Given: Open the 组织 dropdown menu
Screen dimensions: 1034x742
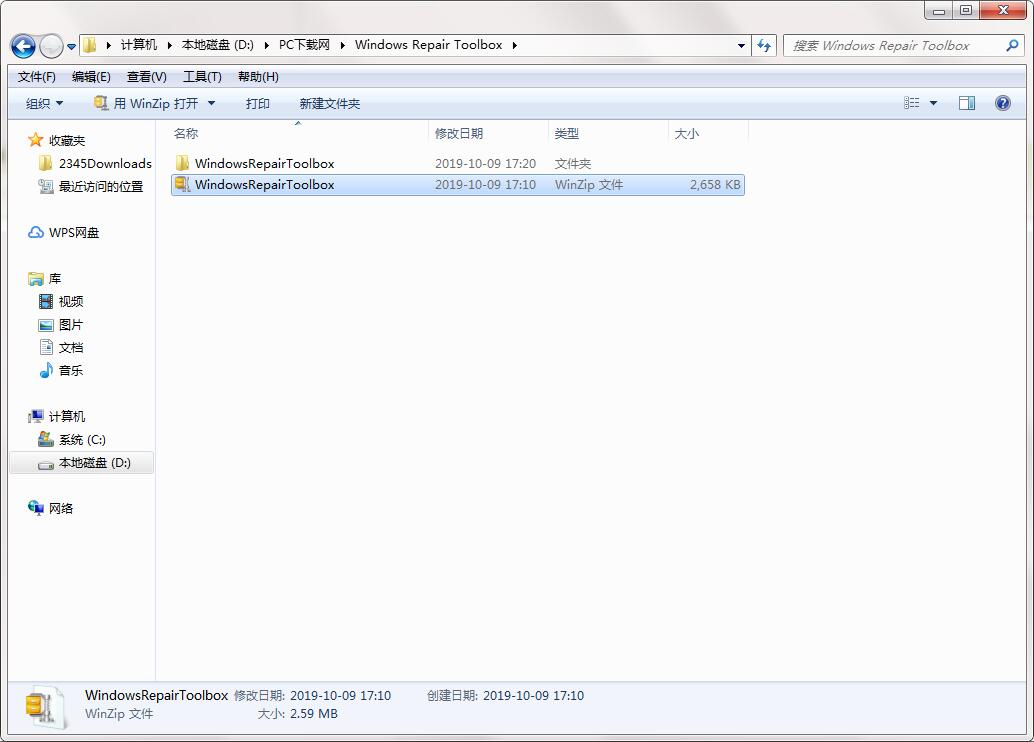Looking at the screenshot, I should (44, 104).
